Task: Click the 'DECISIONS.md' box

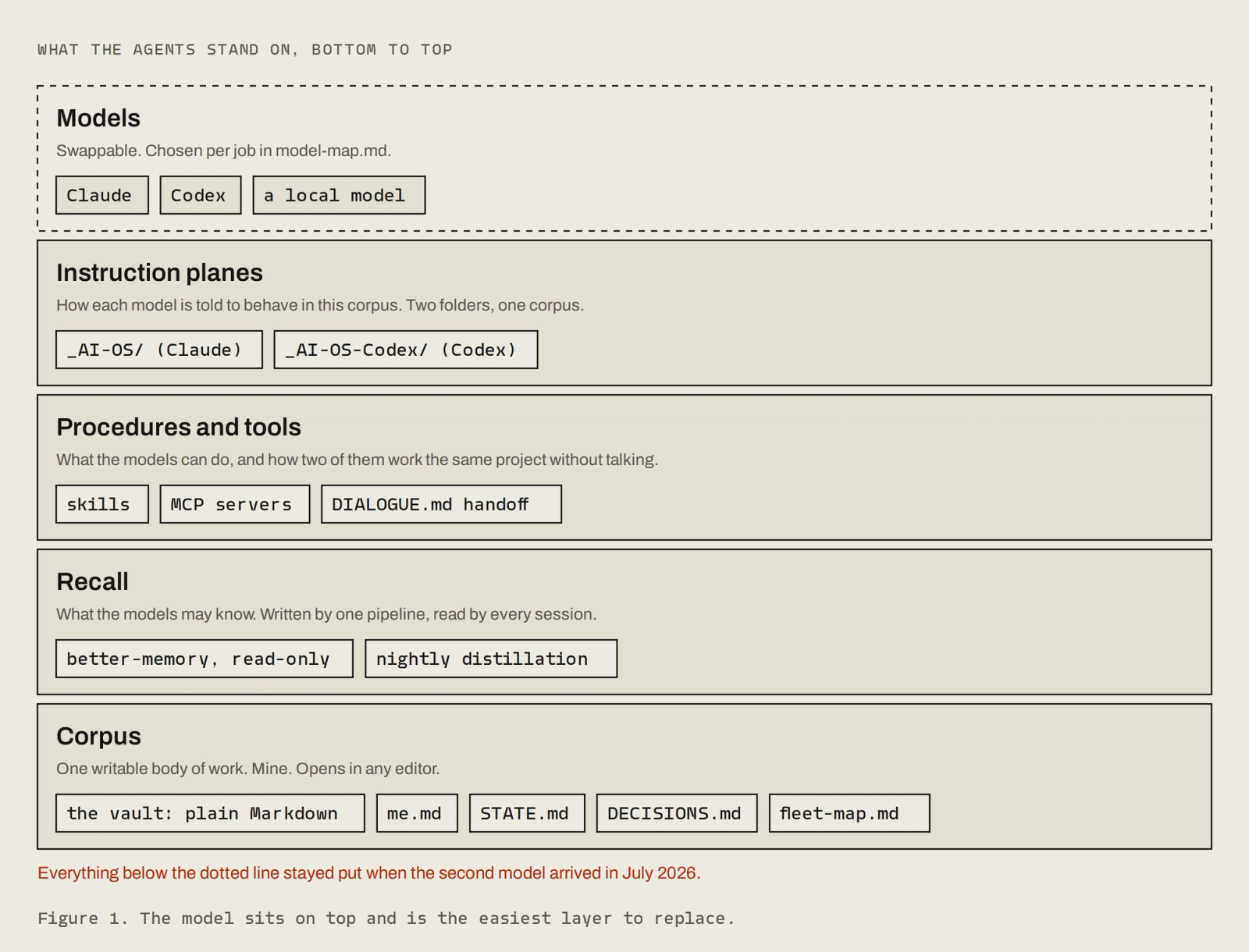Action: [677, 813]
